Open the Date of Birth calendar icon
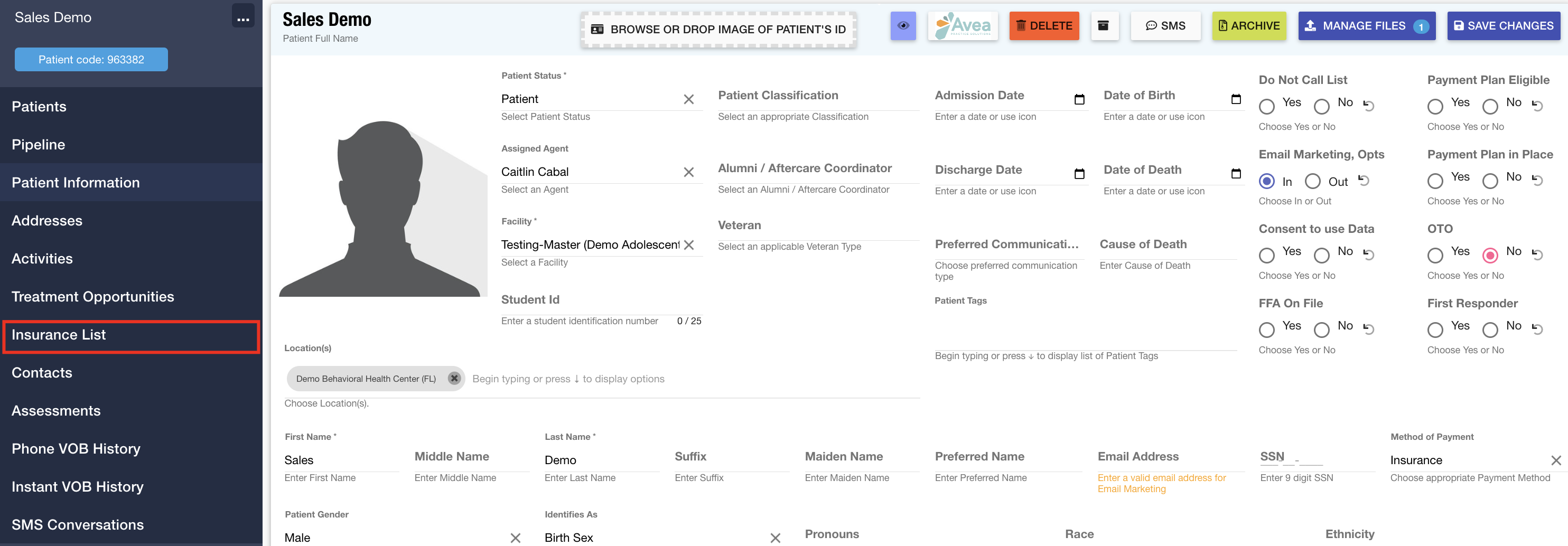Viewport: 1568px width, 546px height. [x=1236, y=99]
